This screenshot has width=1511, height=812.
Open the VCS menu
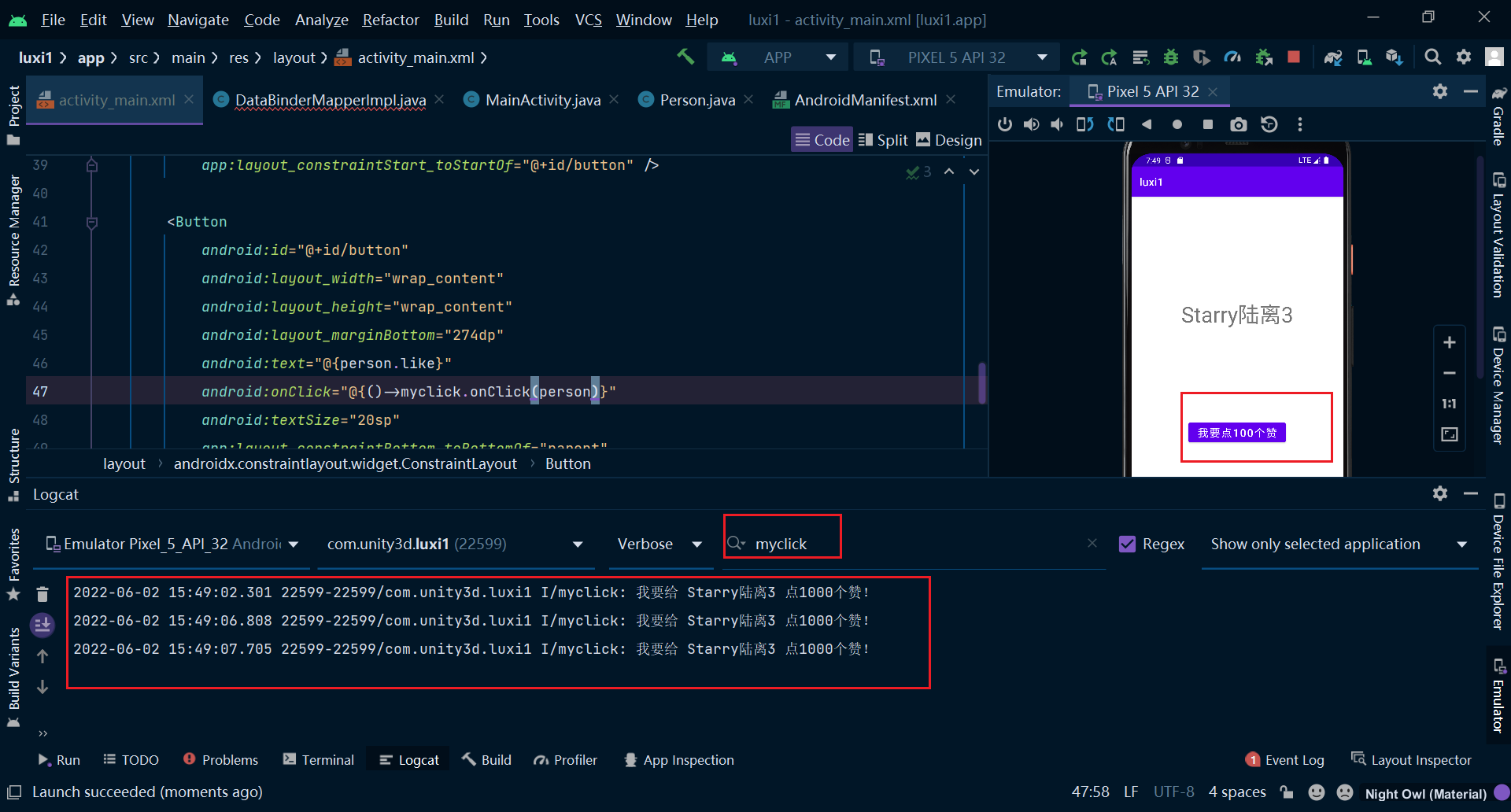coord(588,20)
